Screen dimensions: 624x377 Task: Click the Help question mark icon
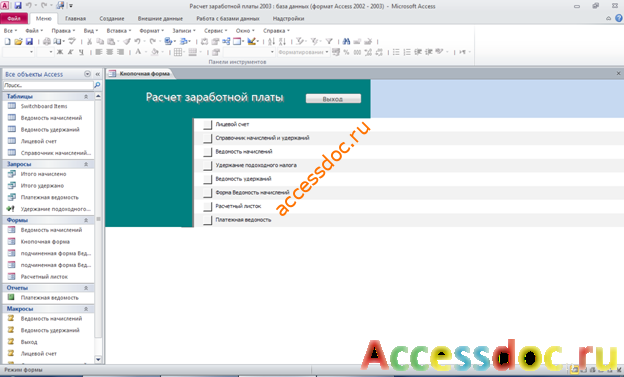(x=619, y=18)
